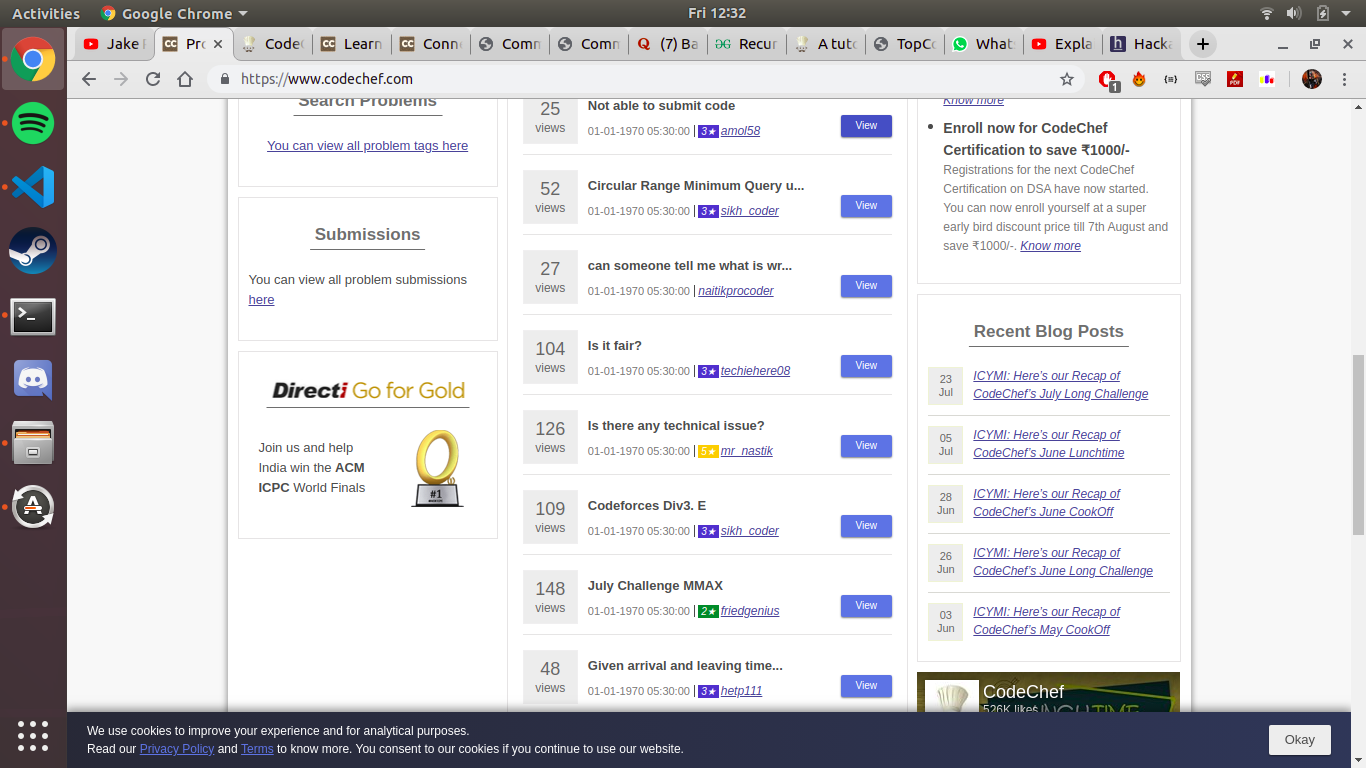The image size is (1366, 768).
Task: Open the browser home page icon
Action: tap(185, 79)
